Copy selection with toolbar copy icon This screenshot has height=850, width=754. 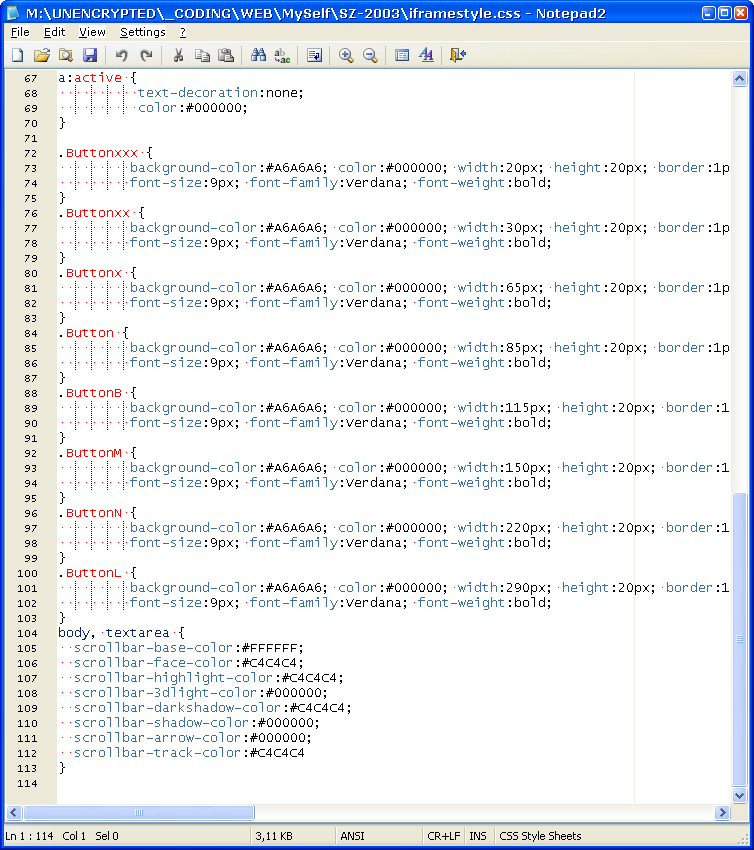[x=202, y=55]
